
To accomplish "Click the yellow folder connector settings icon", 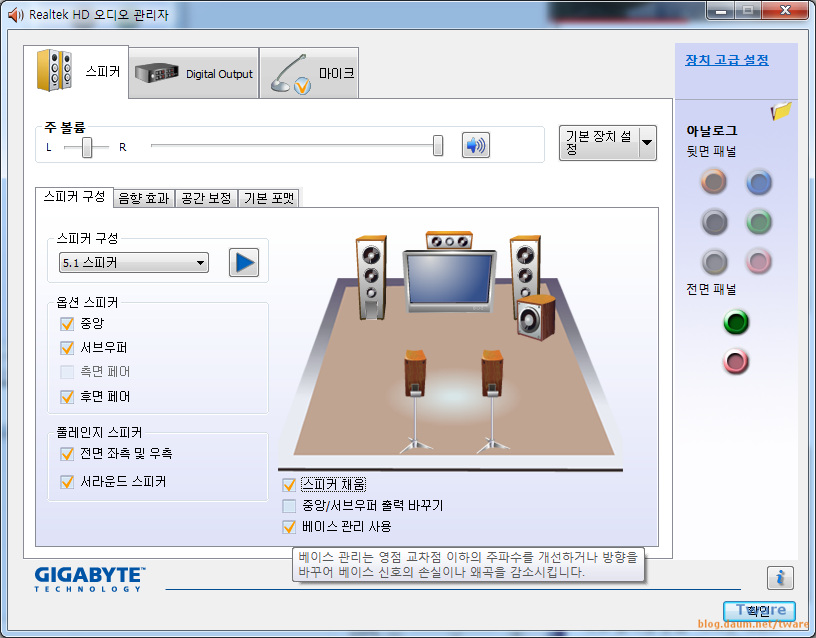I will (781, 110).
